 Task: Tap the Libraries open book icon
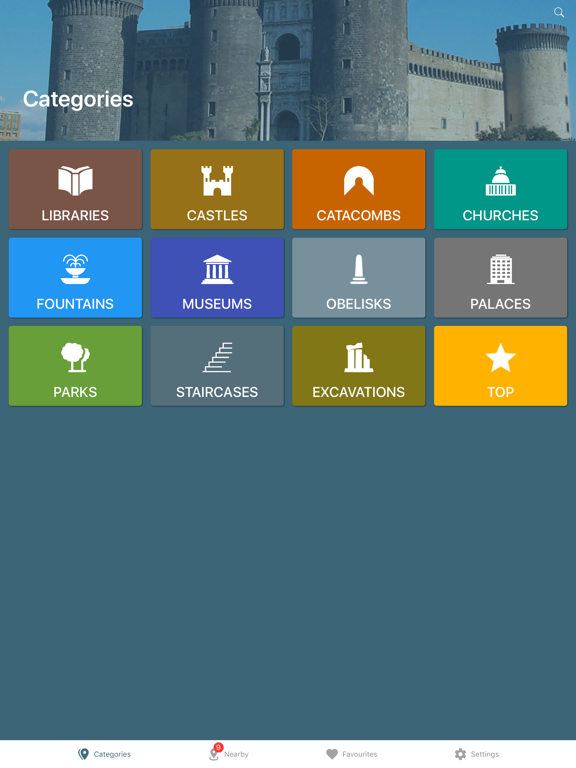[x=75, y=181]
